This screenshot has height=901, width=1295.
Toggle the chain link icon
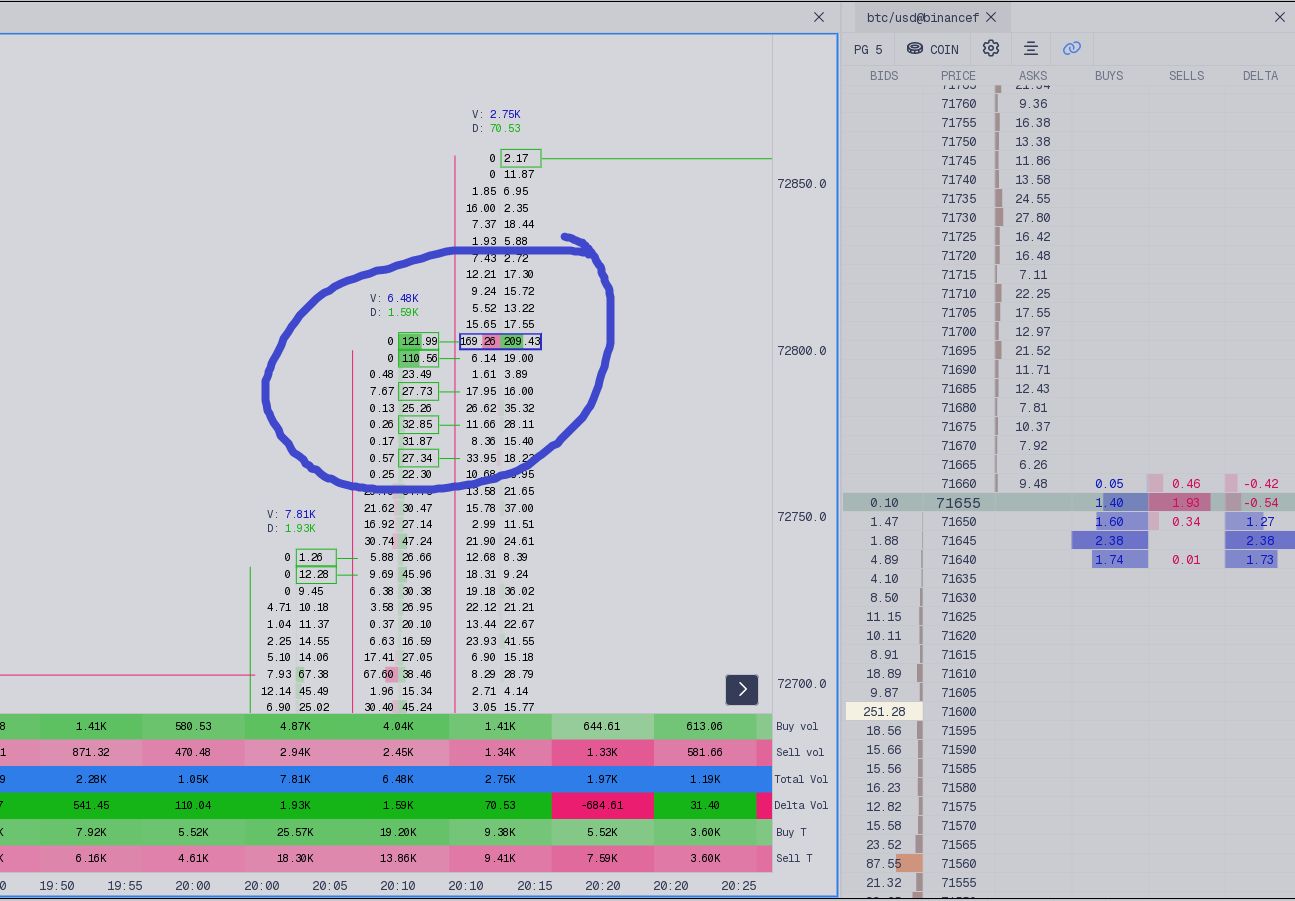tap(1071, 49)
